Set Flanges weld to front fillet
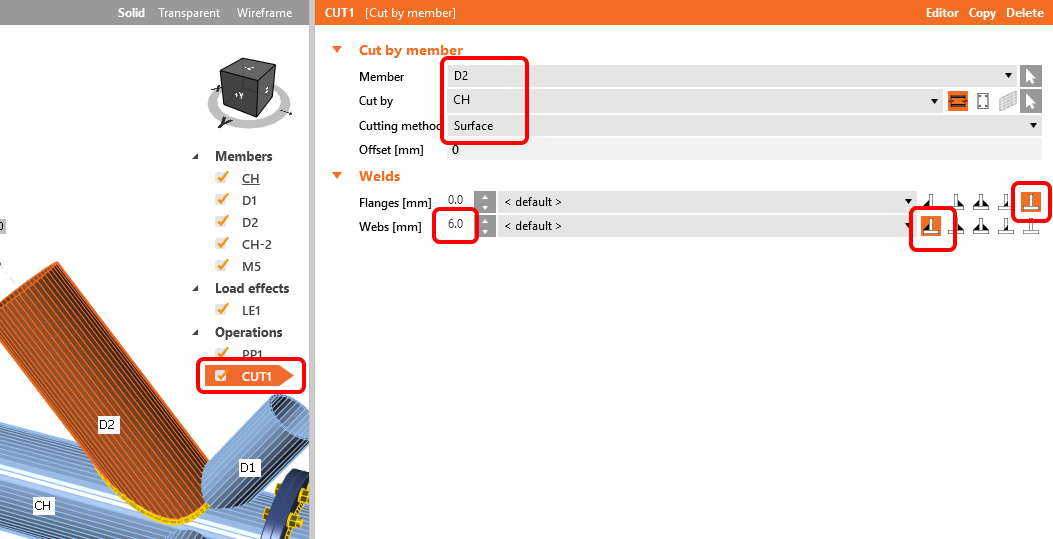 [957, 201]
